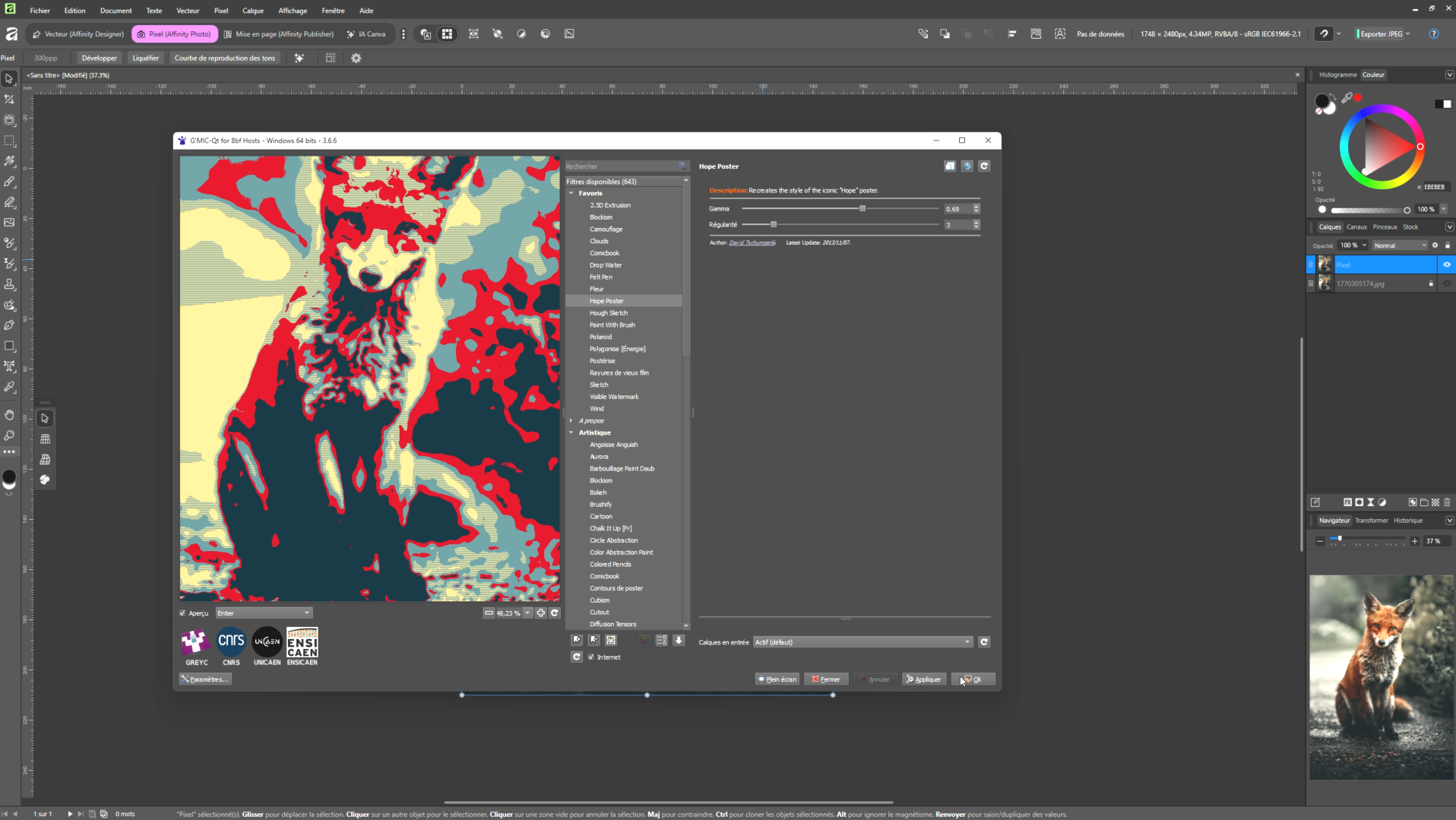Reset Hope Poster filter parameters icon

click(x=984, y=166)
